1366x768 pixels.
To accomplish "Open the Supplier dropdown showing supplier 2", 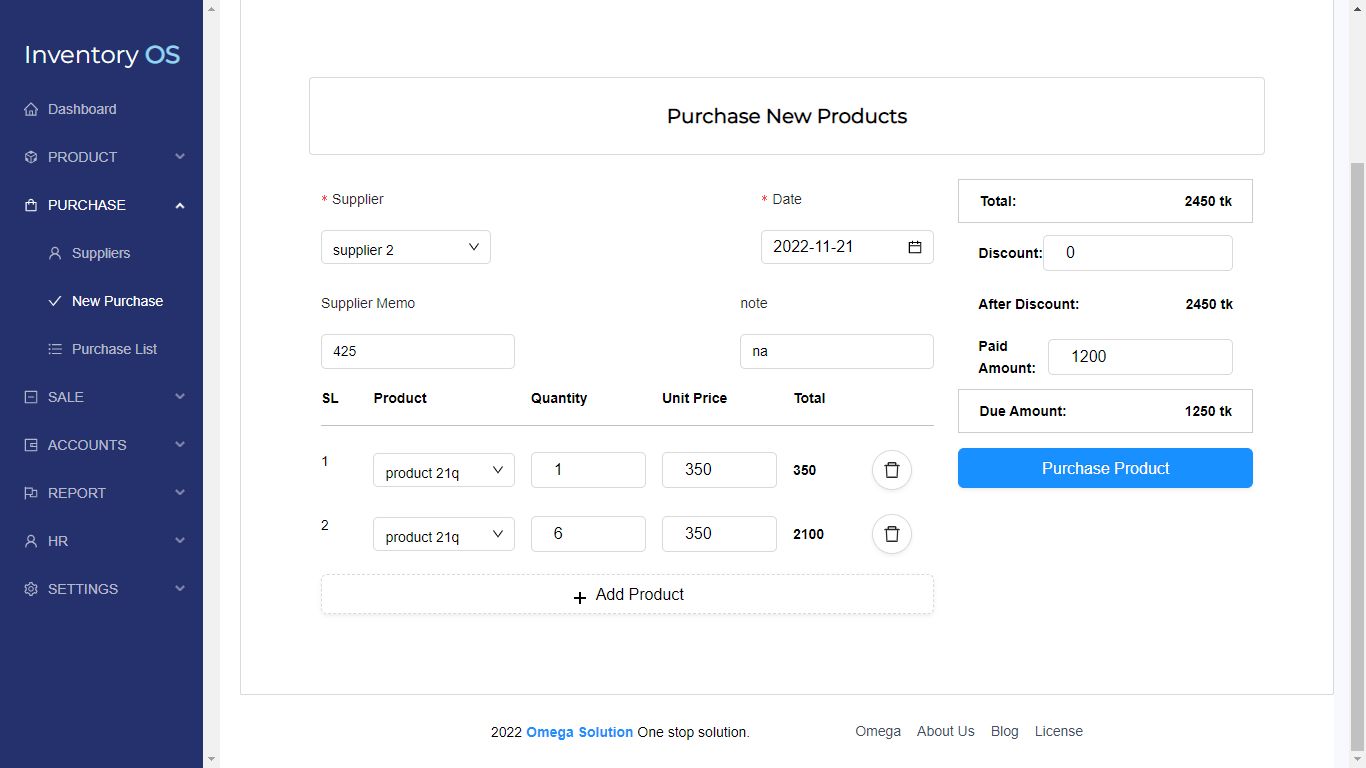I will pyautogui.click(x=405, y=248).
